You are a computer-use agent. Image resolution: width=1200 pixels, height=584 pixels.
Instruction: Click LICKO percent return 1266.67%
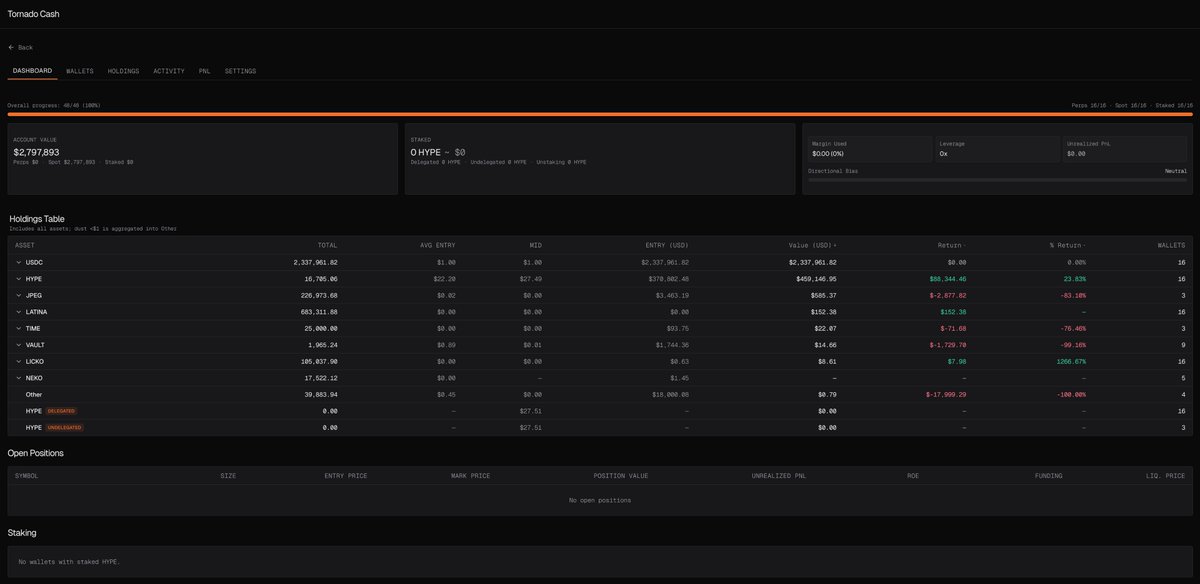pyautogui.click(x=1071, y=361)
